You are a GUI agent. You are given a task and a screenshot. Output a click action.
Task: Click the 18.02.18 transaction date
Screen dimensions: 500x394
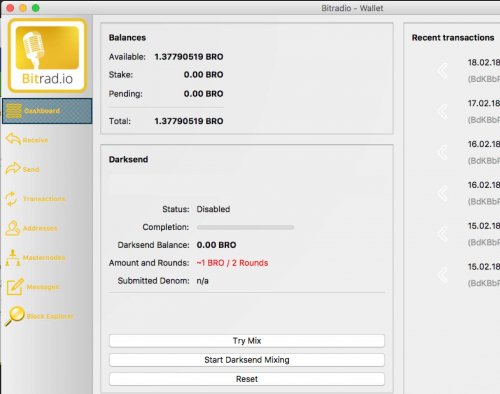coord(484,63)
